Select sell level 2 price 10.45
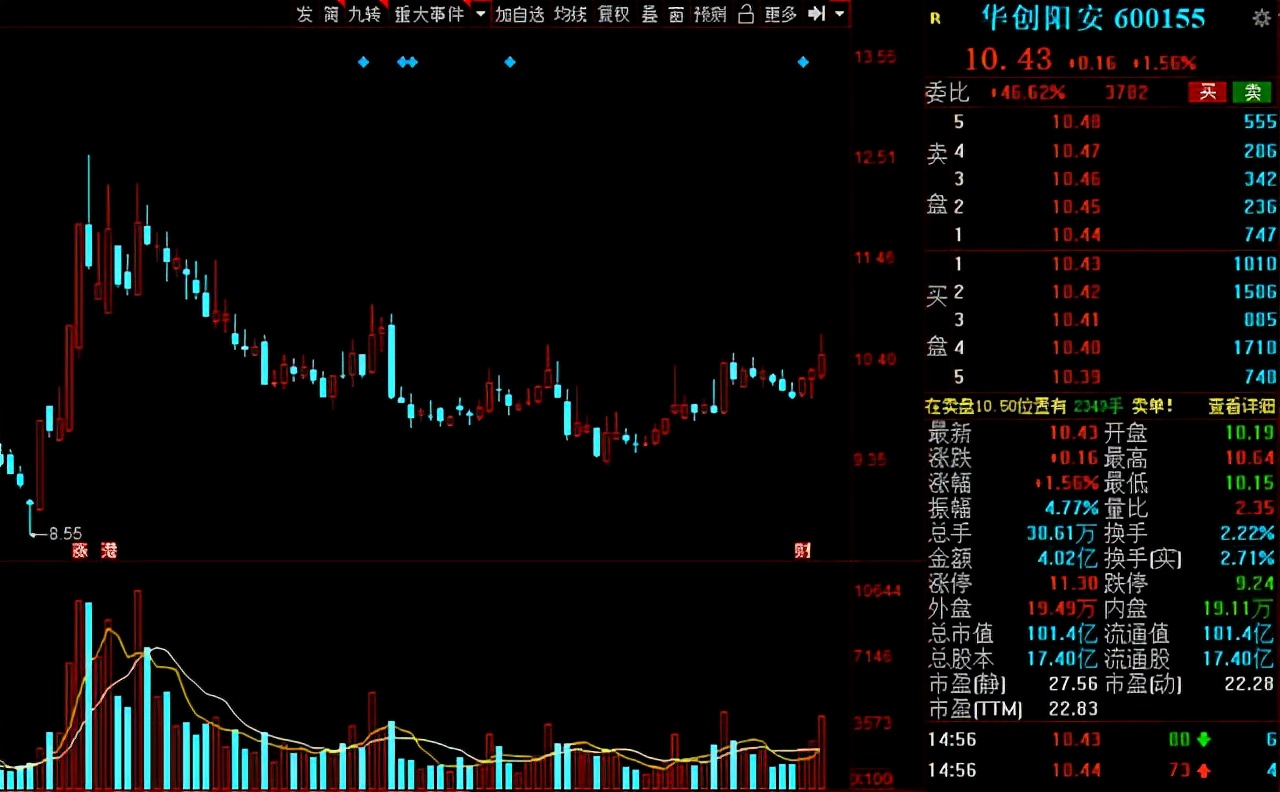 pos(1076,207)
